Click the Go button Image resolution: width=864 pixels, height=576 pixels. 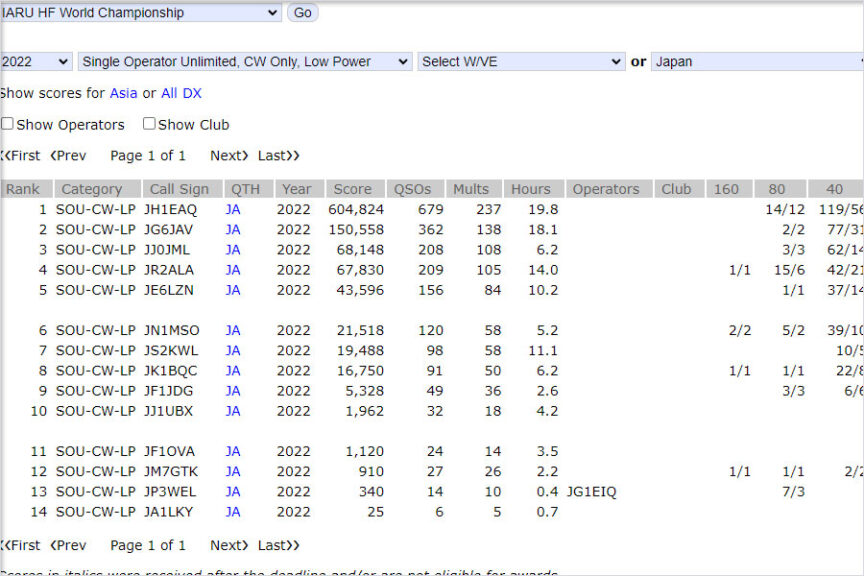click(x=302, y=13)
